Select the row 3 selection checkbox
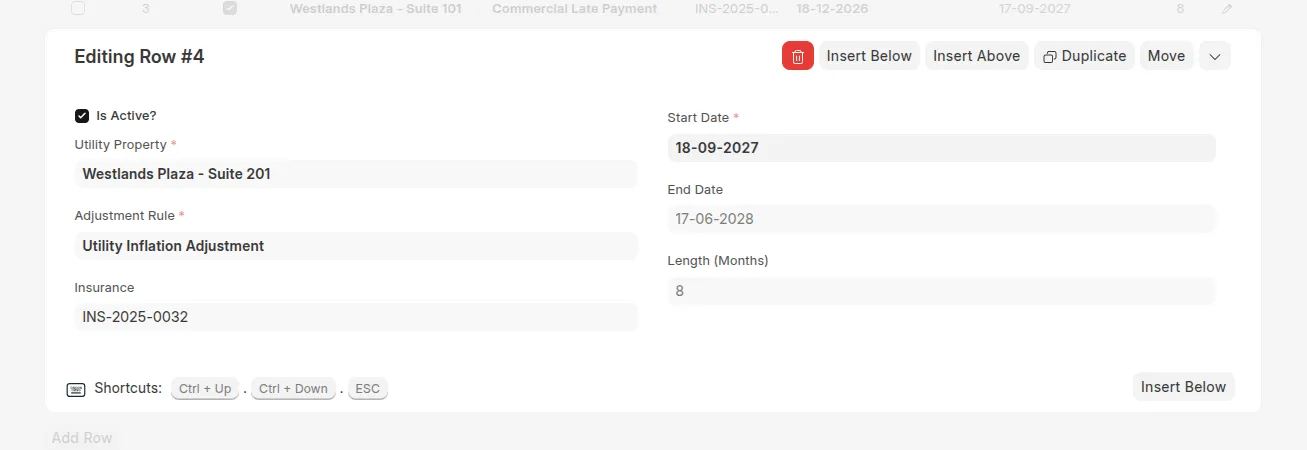The height and width of the screenshot is (450, 1307). [78, 8]
